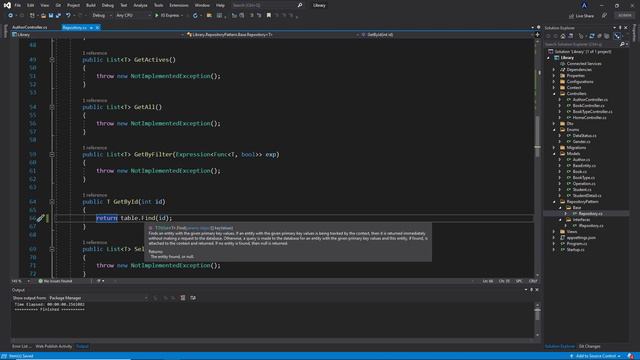The image size is (640, 360).
Task: Click the Search Solution Explorer input field
Action: click(581, 44)
